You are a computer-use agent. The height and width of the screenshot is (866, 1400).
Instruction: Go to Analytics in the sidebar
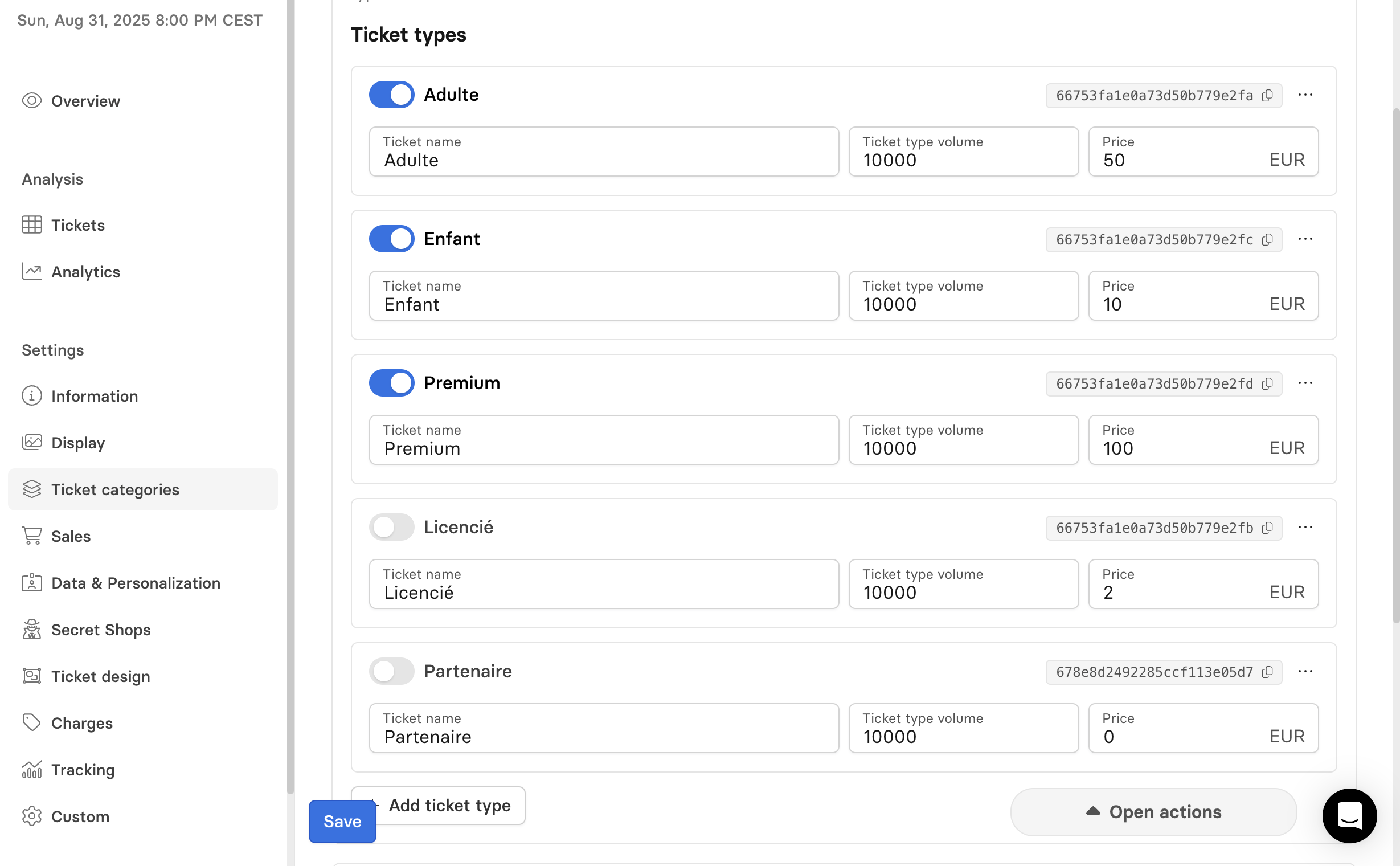(85, 272)
